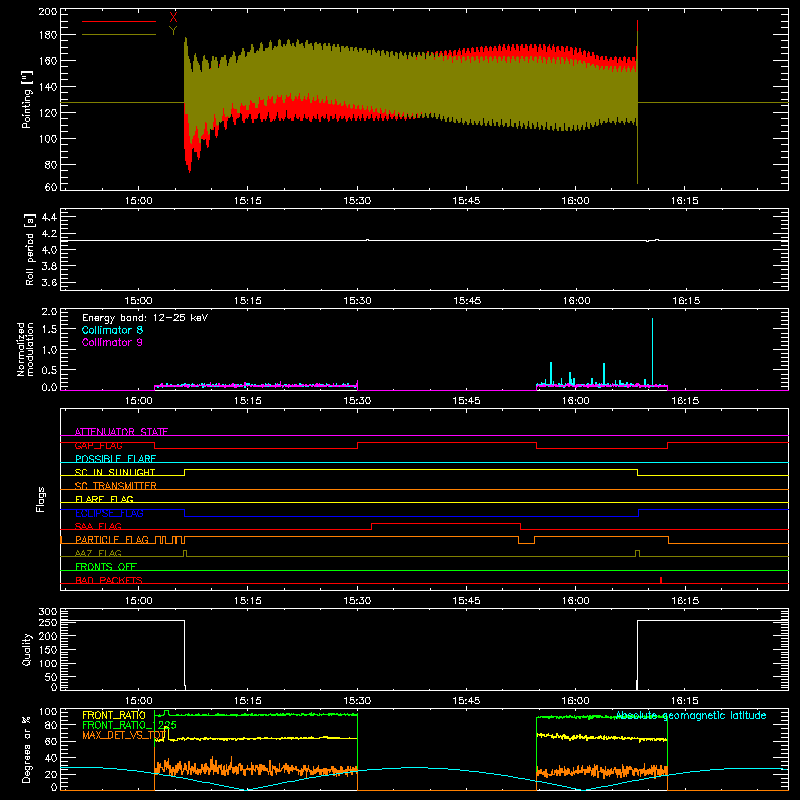Viewport: 800px width, 800px height.
Task: Click the ATTENUATOR_STATE flag label
Action: click(x=121, y=432)
